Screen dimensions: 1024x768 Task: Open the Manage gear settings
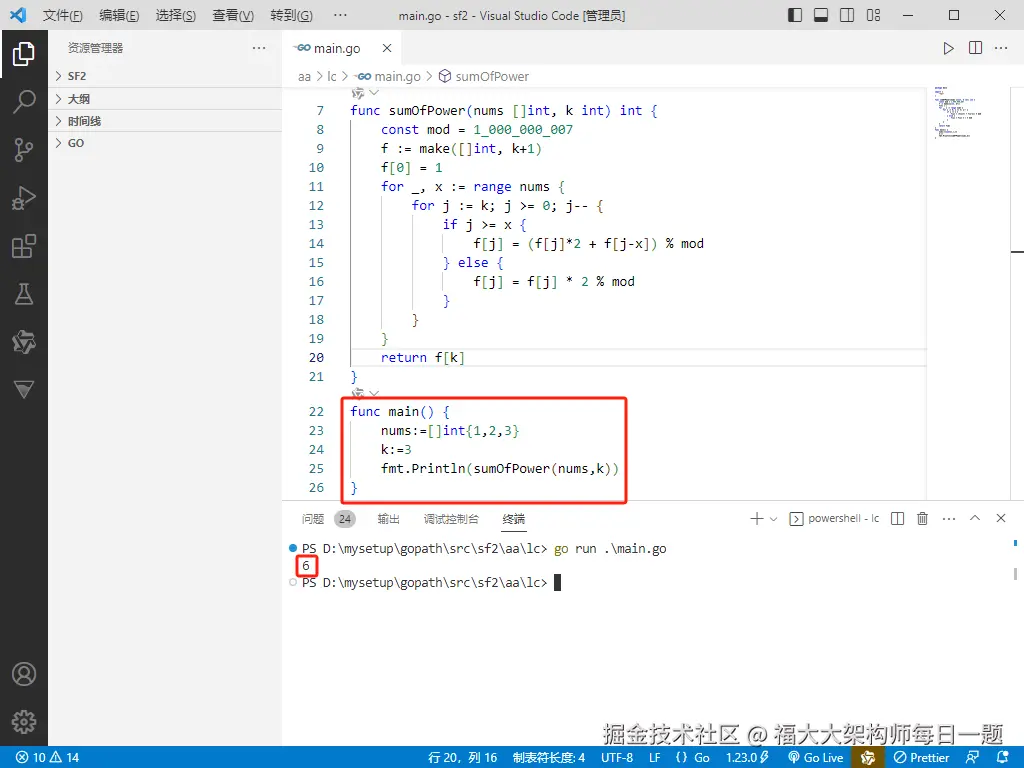coord(24,722)
